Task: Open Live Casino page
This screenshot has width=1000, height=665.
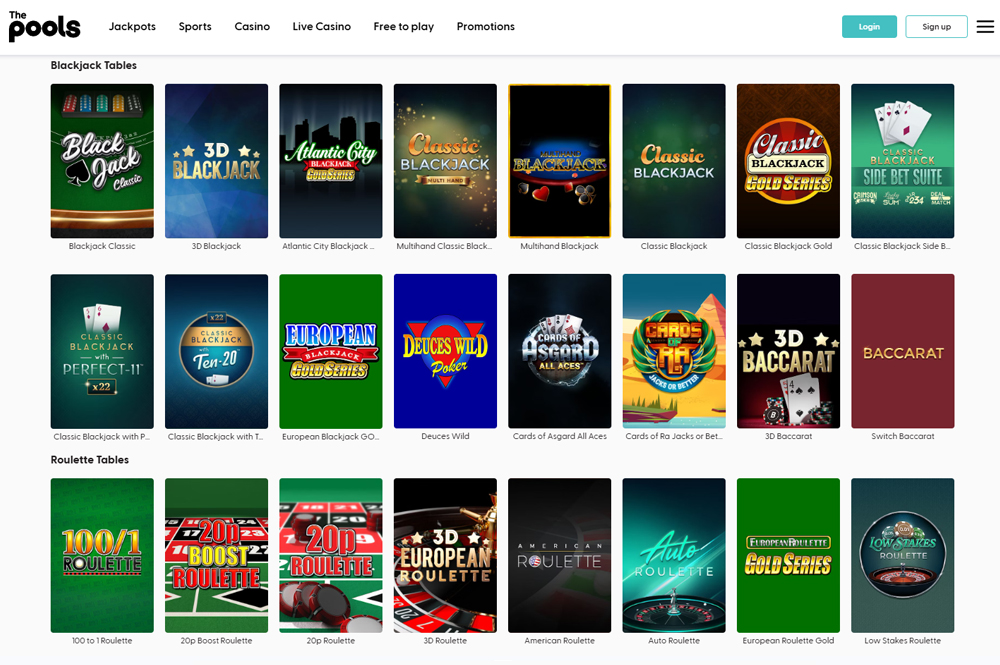Action: coord(321,27)
